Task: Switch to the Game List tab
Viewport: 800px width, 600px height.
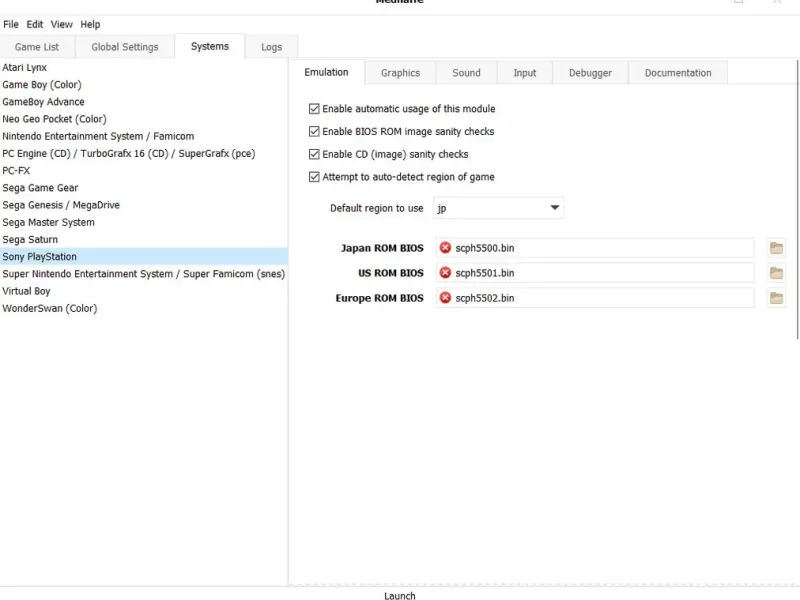Action: click(x=37, y=47)
